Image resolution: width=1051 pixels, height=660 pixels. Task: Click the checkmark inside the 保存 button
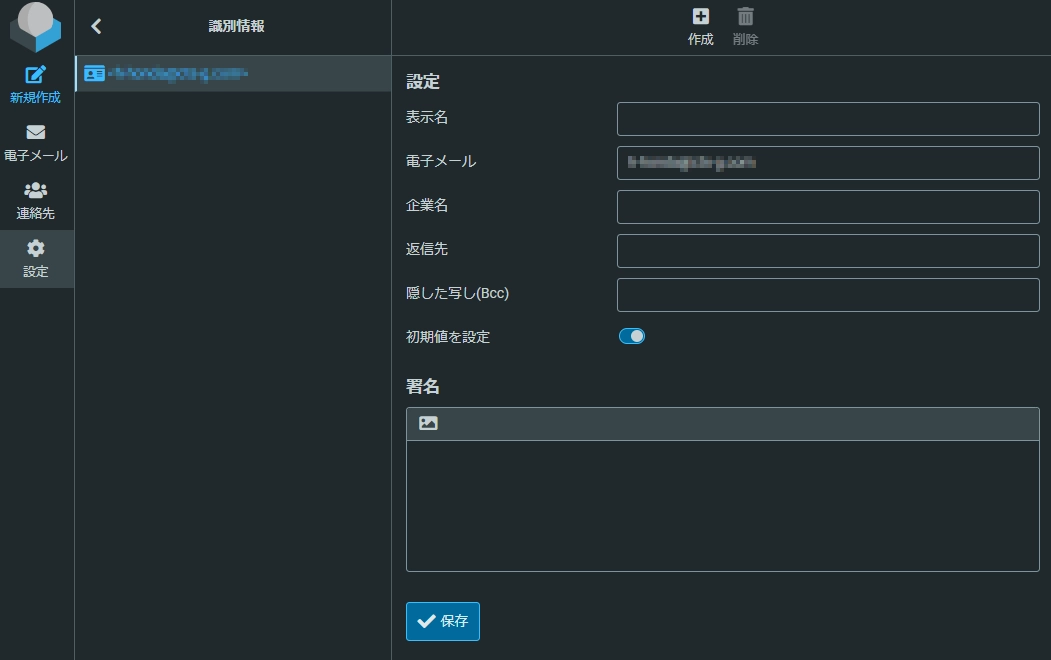(425, 621)
